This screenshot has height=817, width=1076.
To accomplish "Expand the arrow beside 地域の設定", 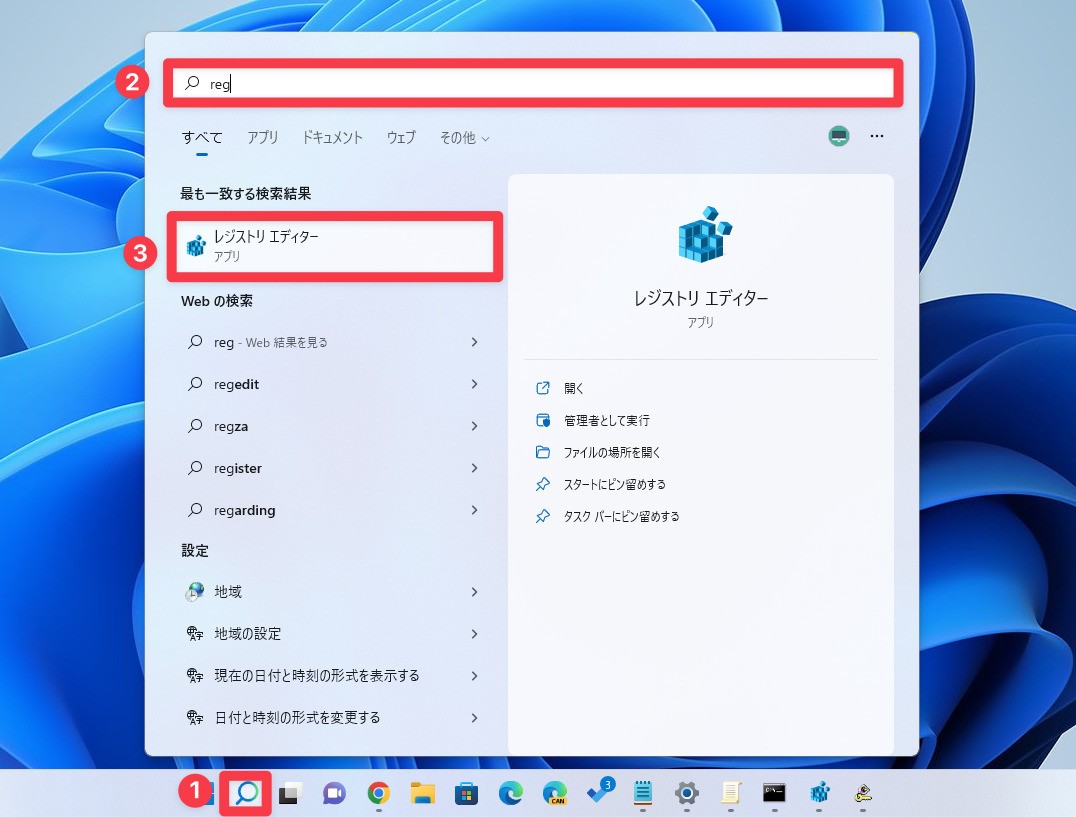I will click(474, 634).
